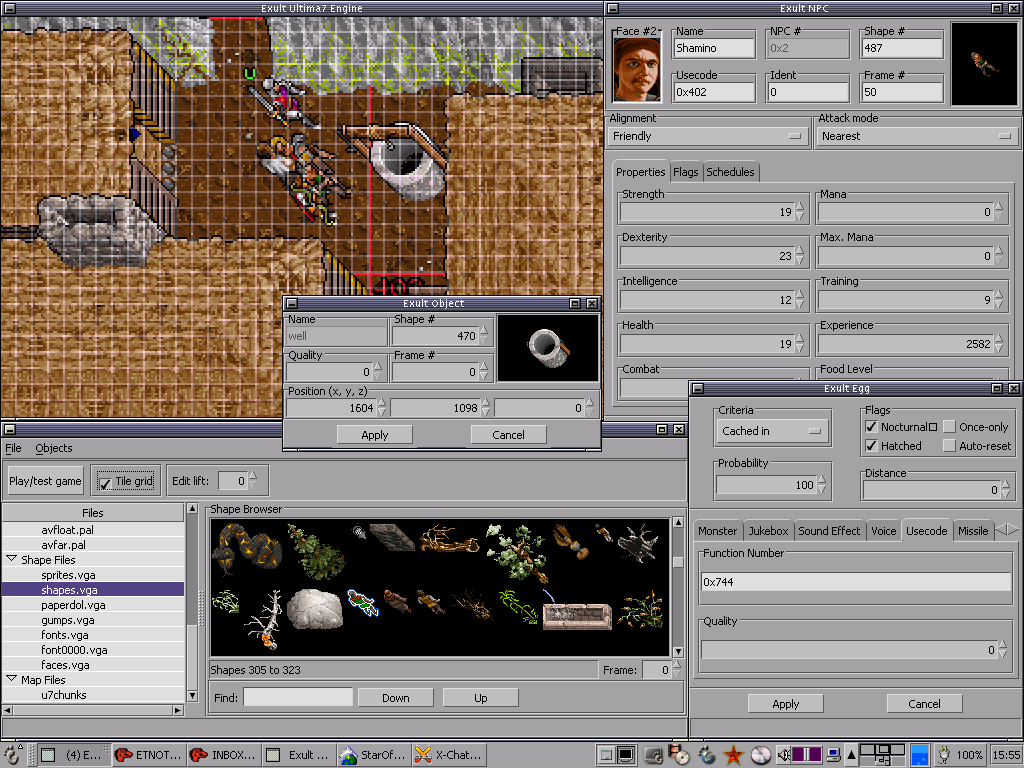Click the stone trough shape in browser
The width and height of the screenshot is (1024, 768).
click(x=577, y=614)
